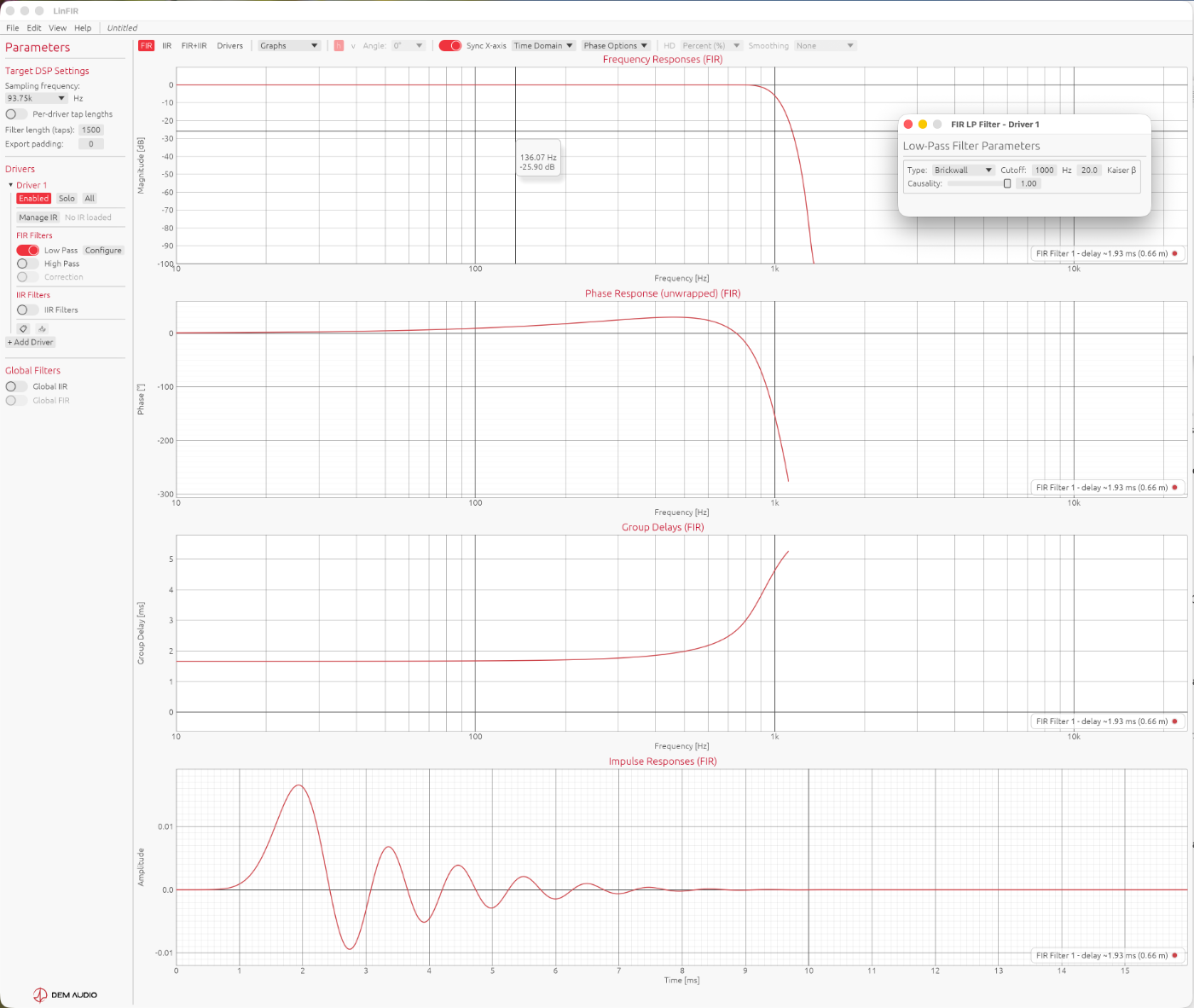Open the Help menu
The height and width of the screenshot is (1008, 1194).
(x=83, y=28)
